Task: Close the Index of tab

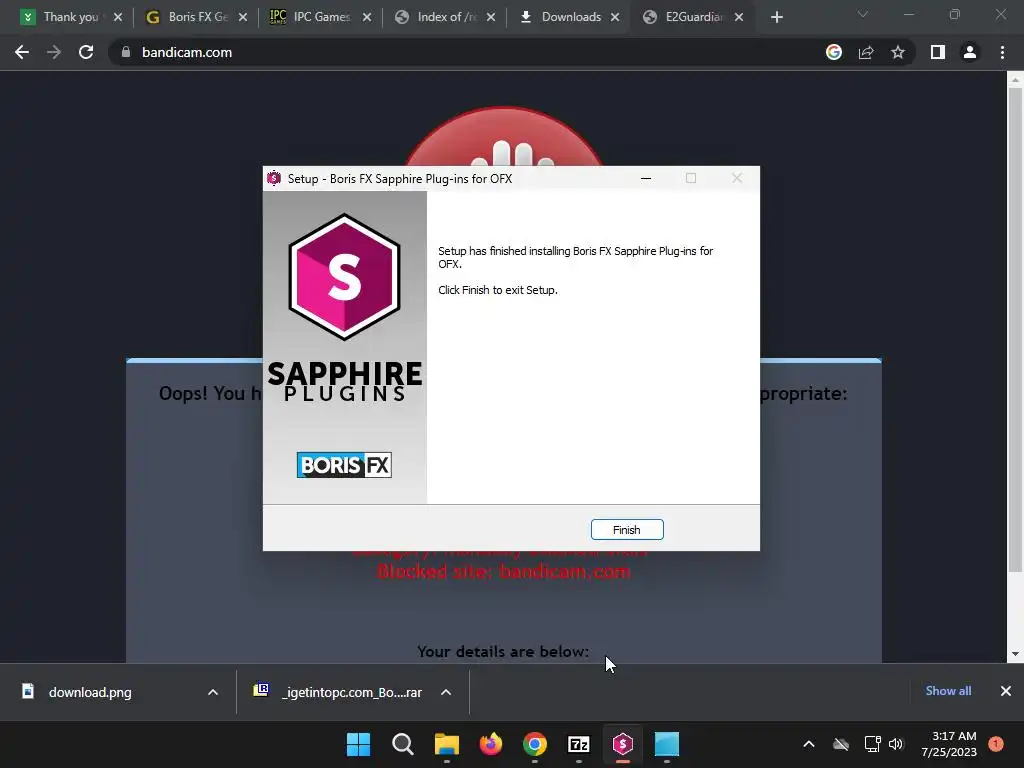Action: pos(491,18)
